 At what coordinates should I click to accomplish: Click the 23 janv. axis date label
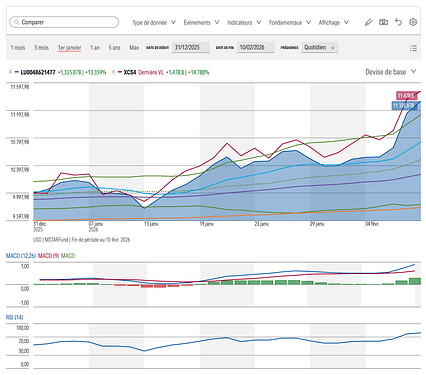[262, 224]
